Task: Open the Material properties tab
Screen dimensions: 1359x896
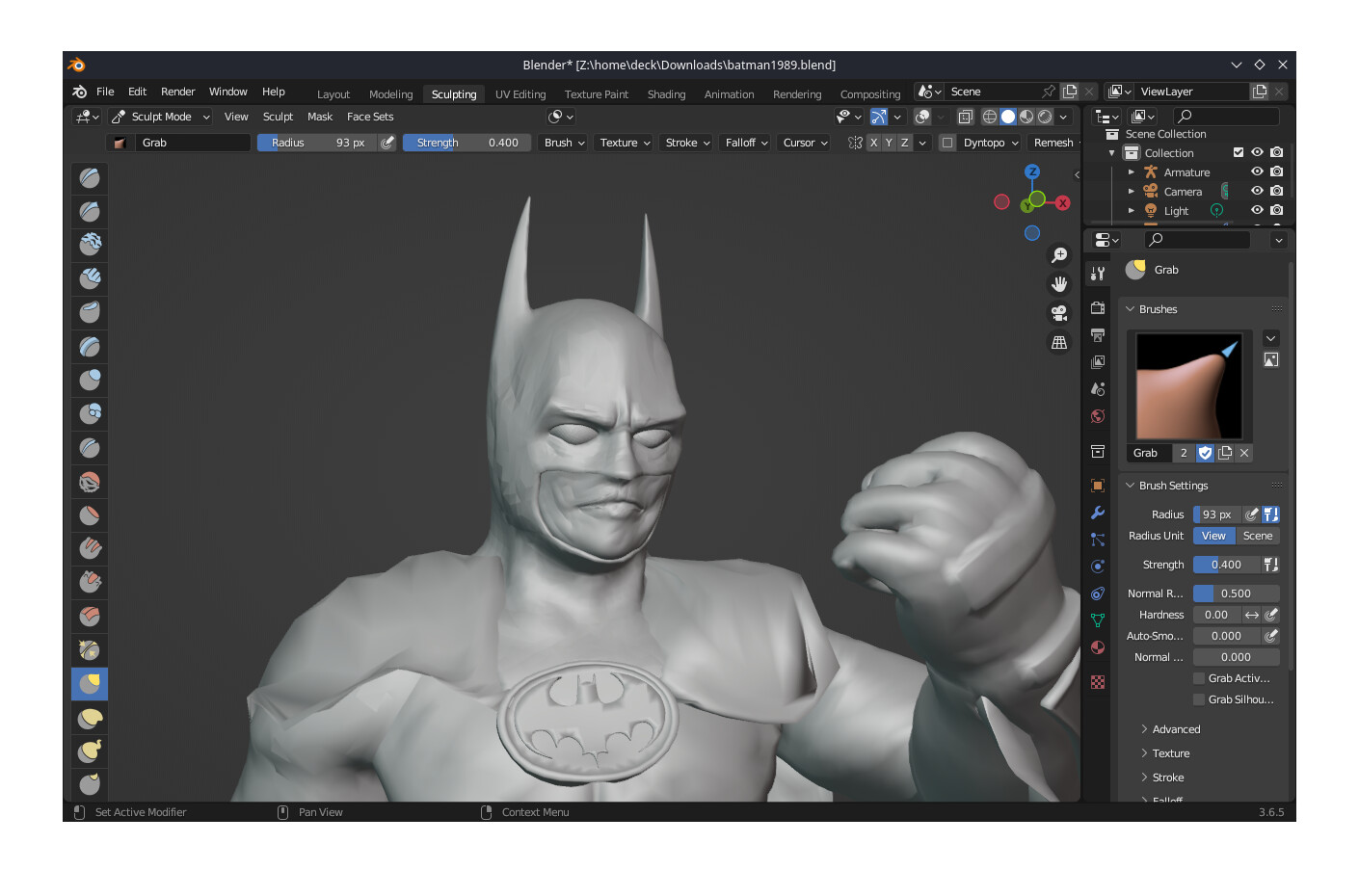Action: tap(1098, 647)
